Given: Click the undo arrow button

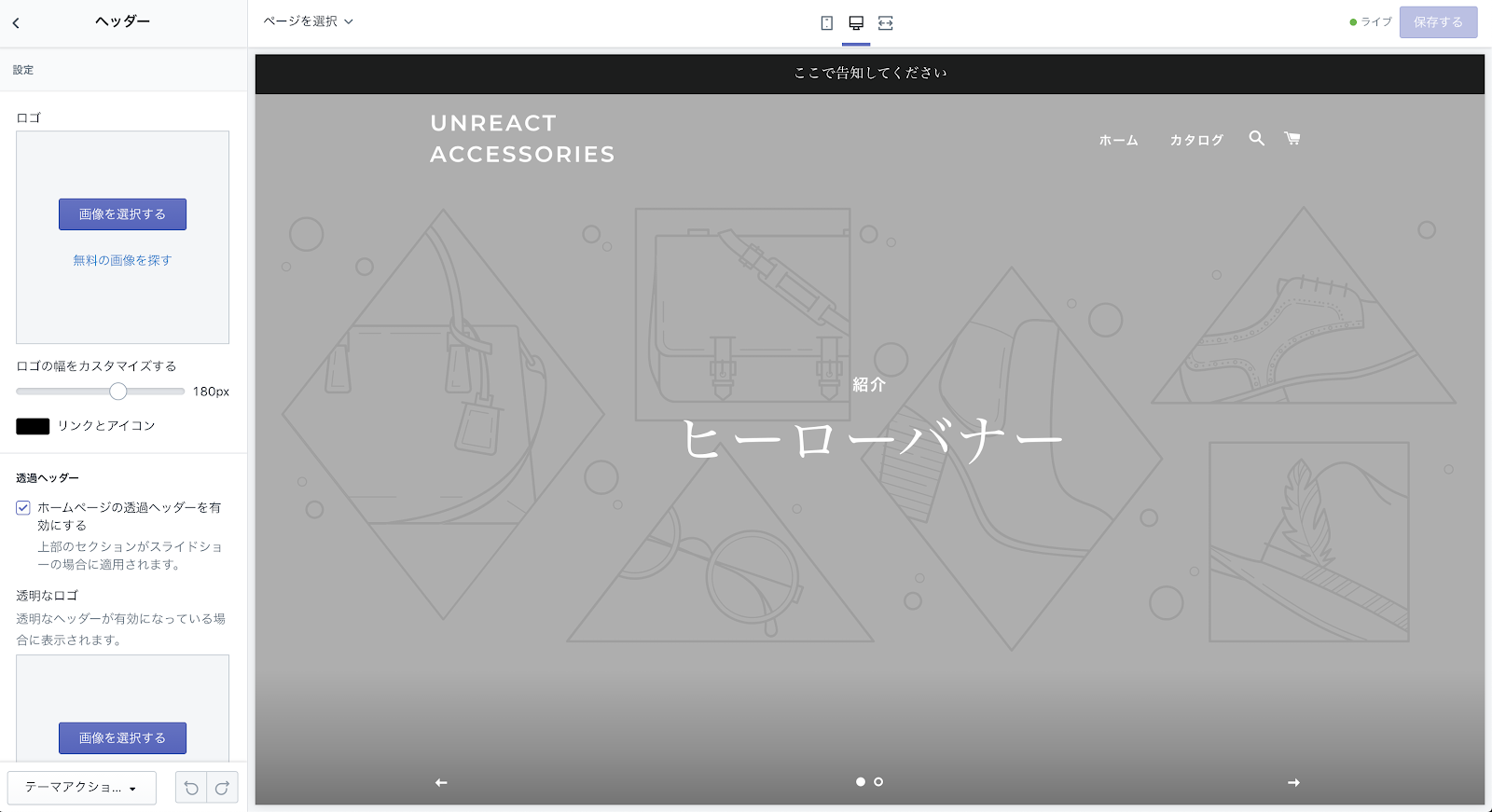Looking at the screenshot, I should (x=191, y=788).
